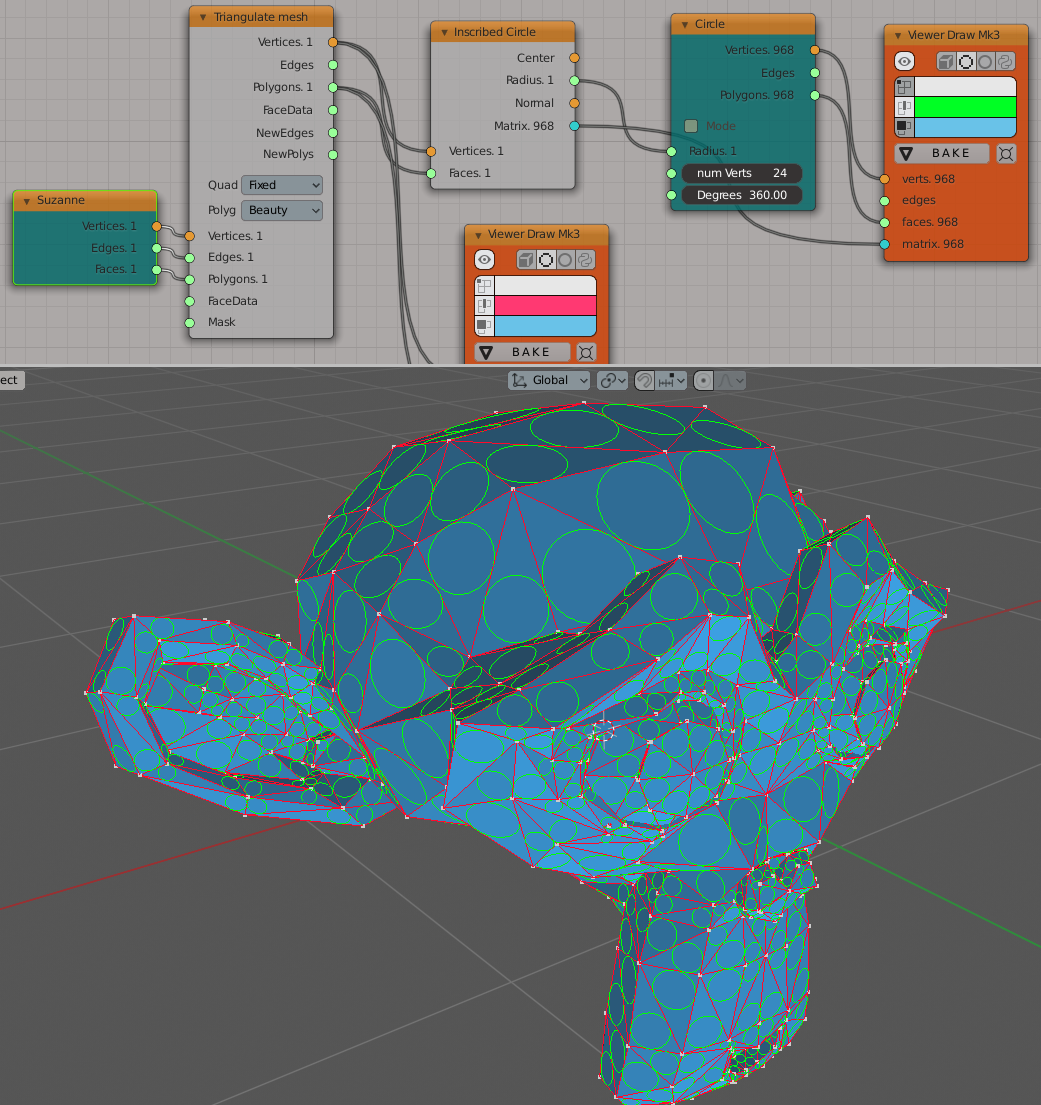Viewport: 1041px width, 1105px height.
Task: Toggle face display icon in green-edged Viewer Draw
Action: pyautogui.click(x=904, y=127)
